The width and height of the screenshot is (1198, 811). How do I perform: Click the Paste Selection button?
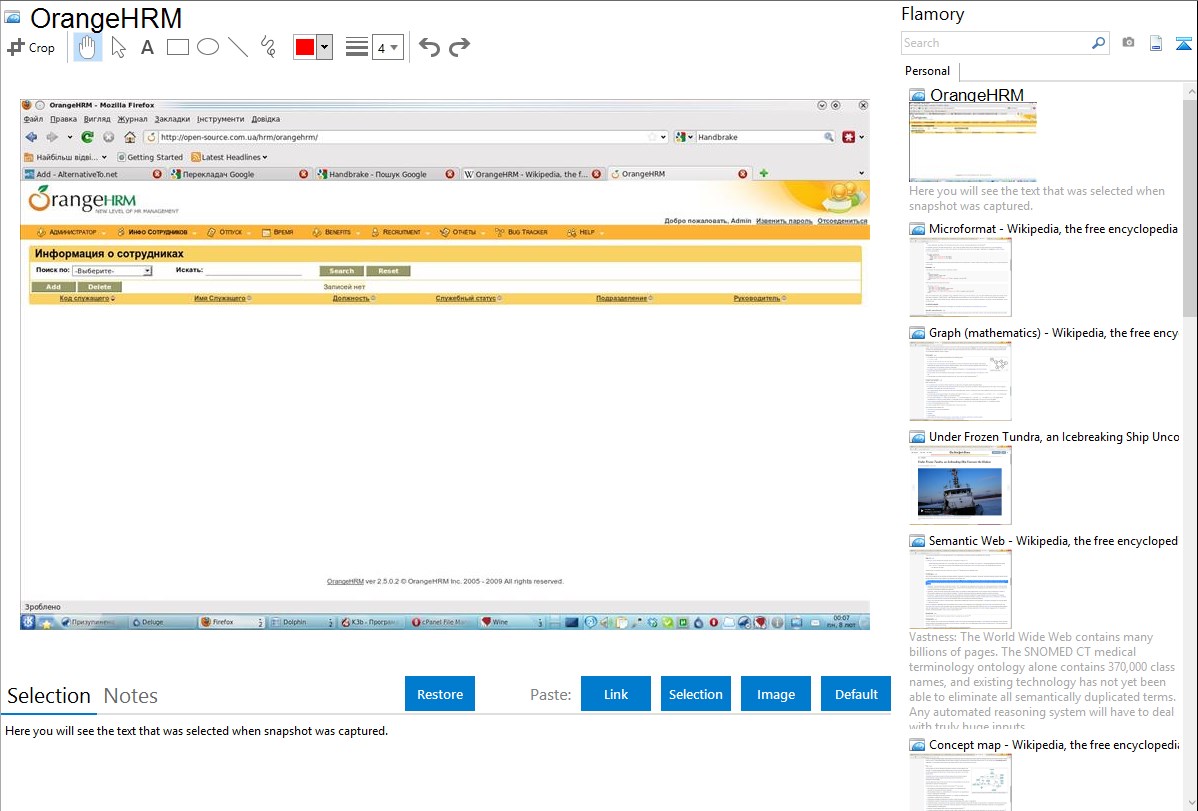point(695,694)
